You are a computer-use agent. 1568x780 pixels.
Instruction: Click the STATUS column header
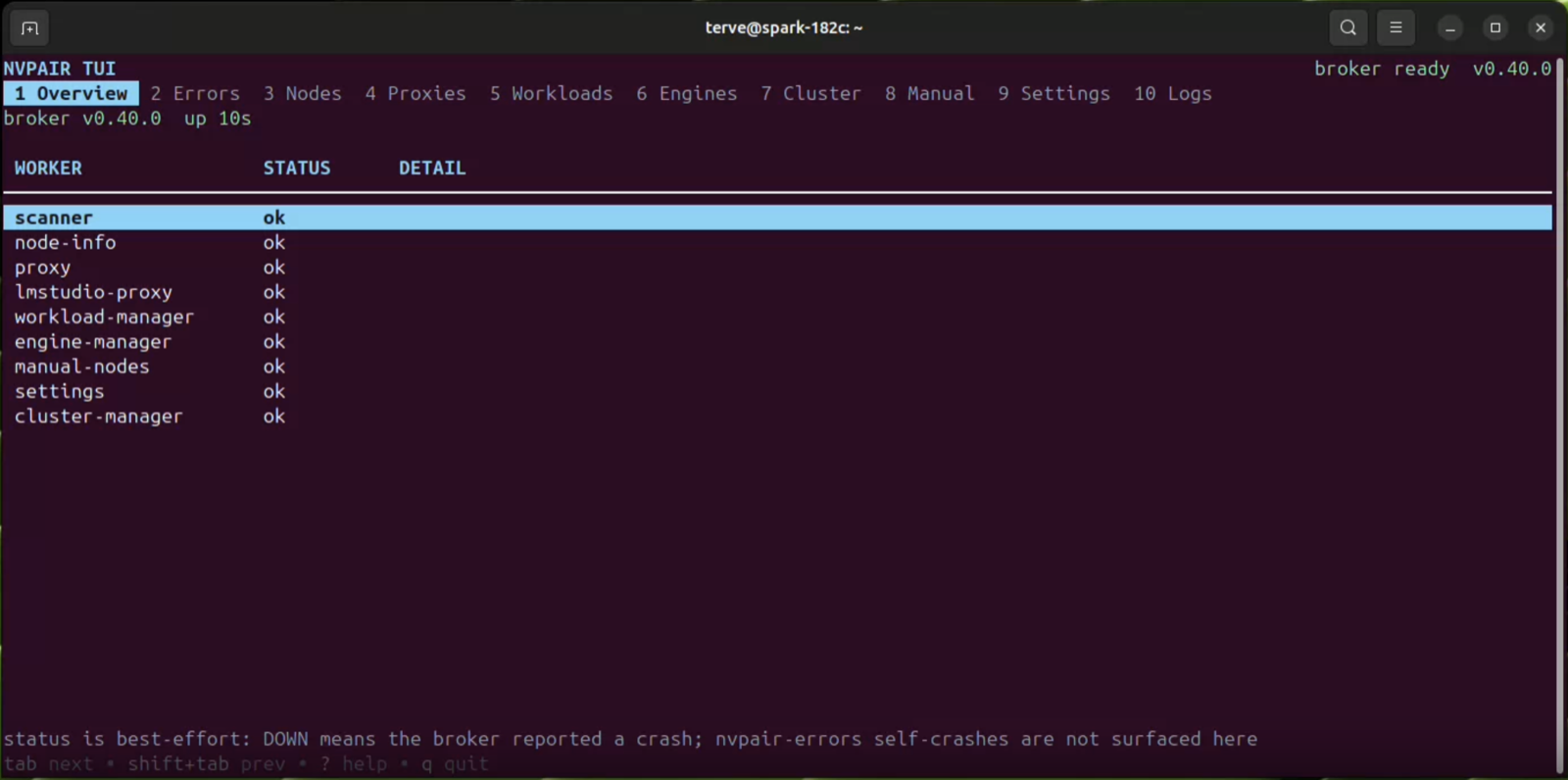coord(297,168)
